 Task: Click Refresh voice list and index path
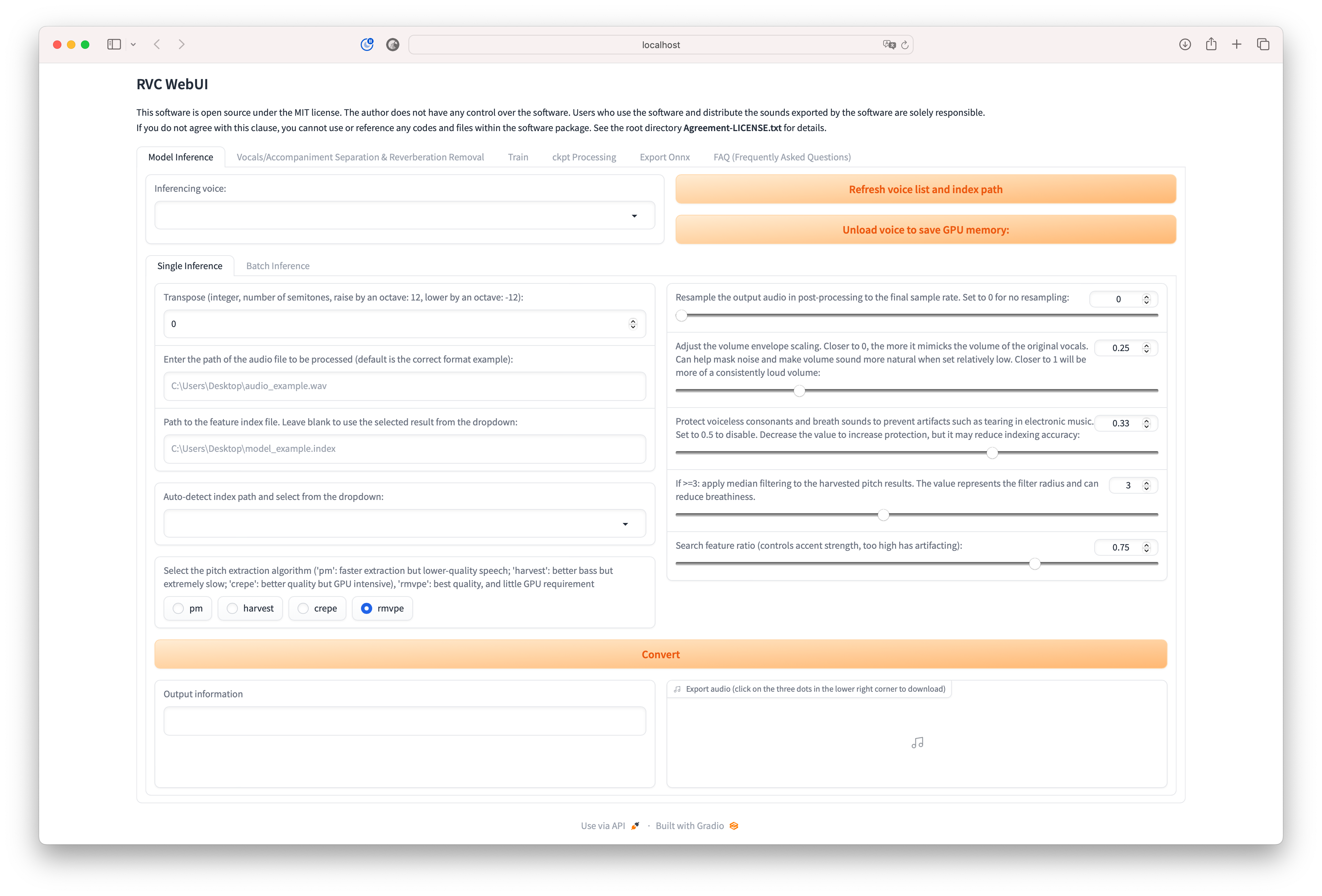(x=925, y=189)
